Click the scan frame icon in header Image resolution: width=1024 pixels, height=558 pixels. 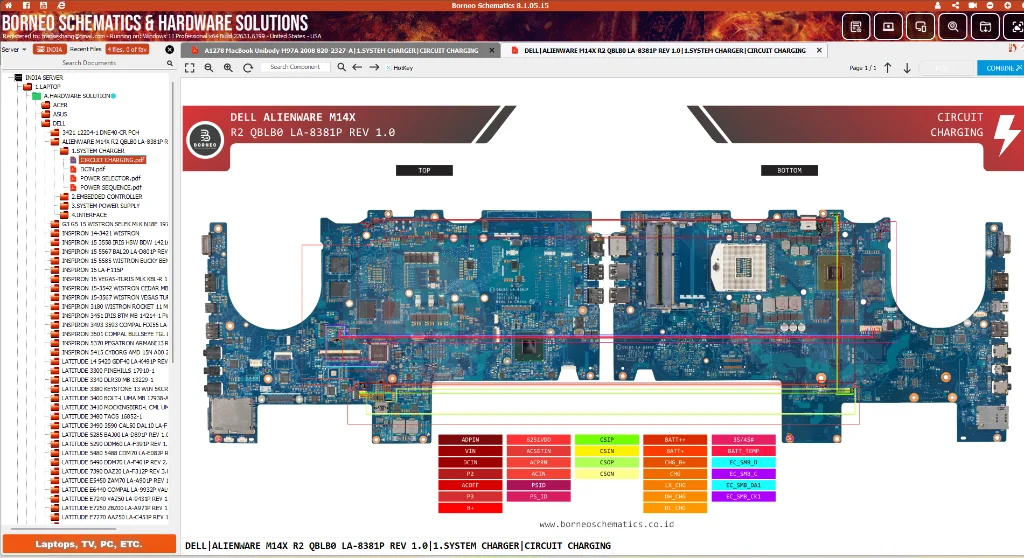tap(1016, 27)
